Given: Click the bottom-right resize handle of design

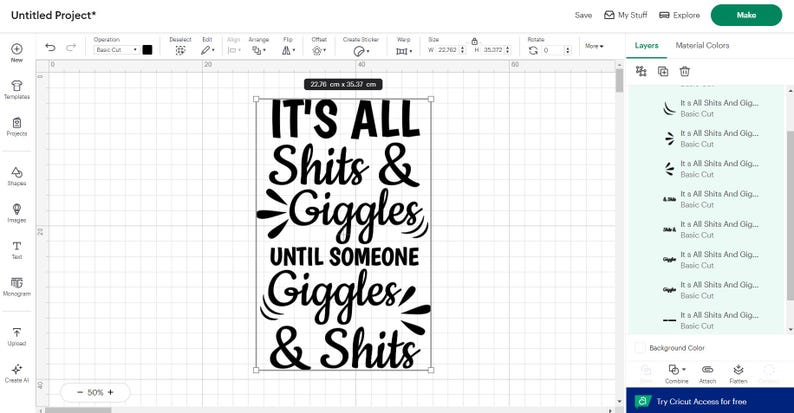Looking at the screenshot, I should pos(431,370).
